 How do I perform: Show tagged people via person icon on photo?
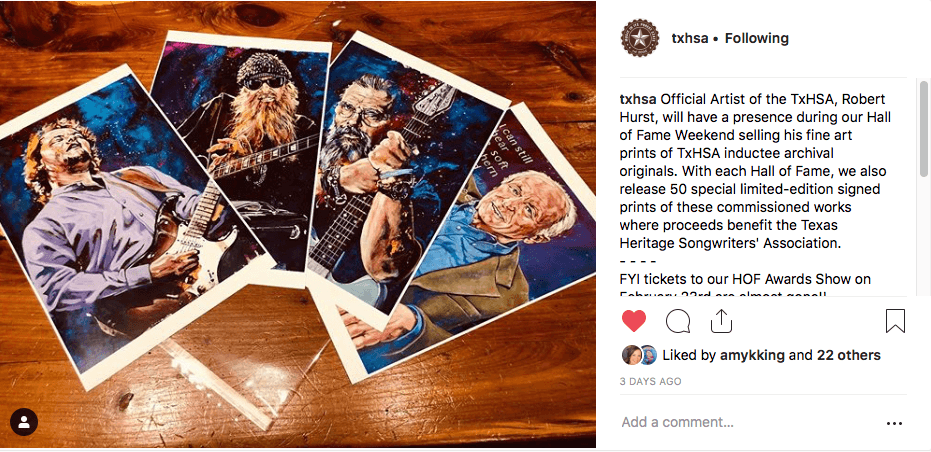pos(24,422)
